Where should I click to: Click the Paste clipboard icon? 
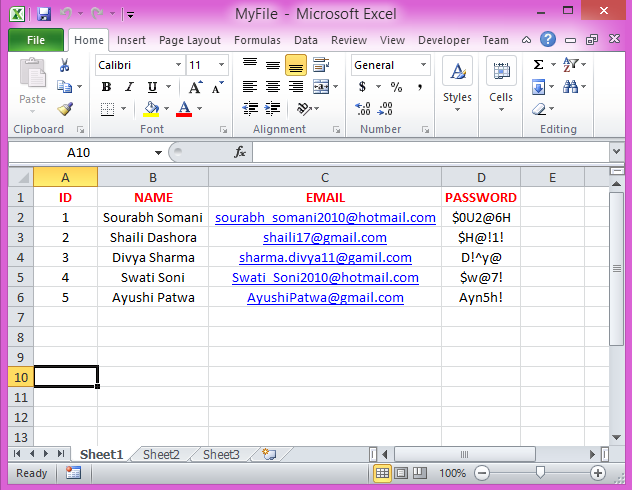coord(33,73)
